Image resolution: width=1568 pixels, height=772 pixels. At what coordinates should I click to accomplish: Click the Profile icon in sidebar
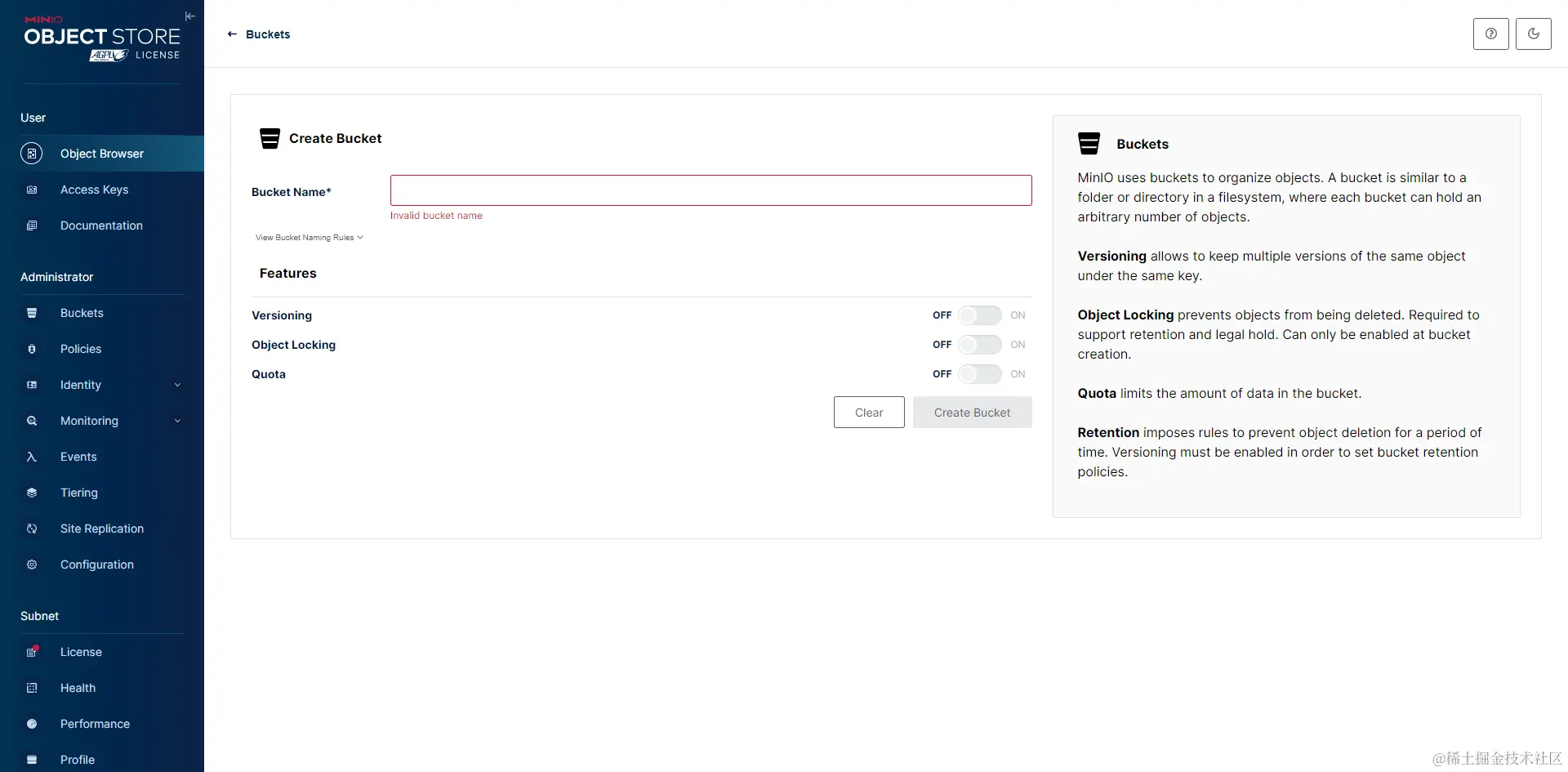click(32, 760)
